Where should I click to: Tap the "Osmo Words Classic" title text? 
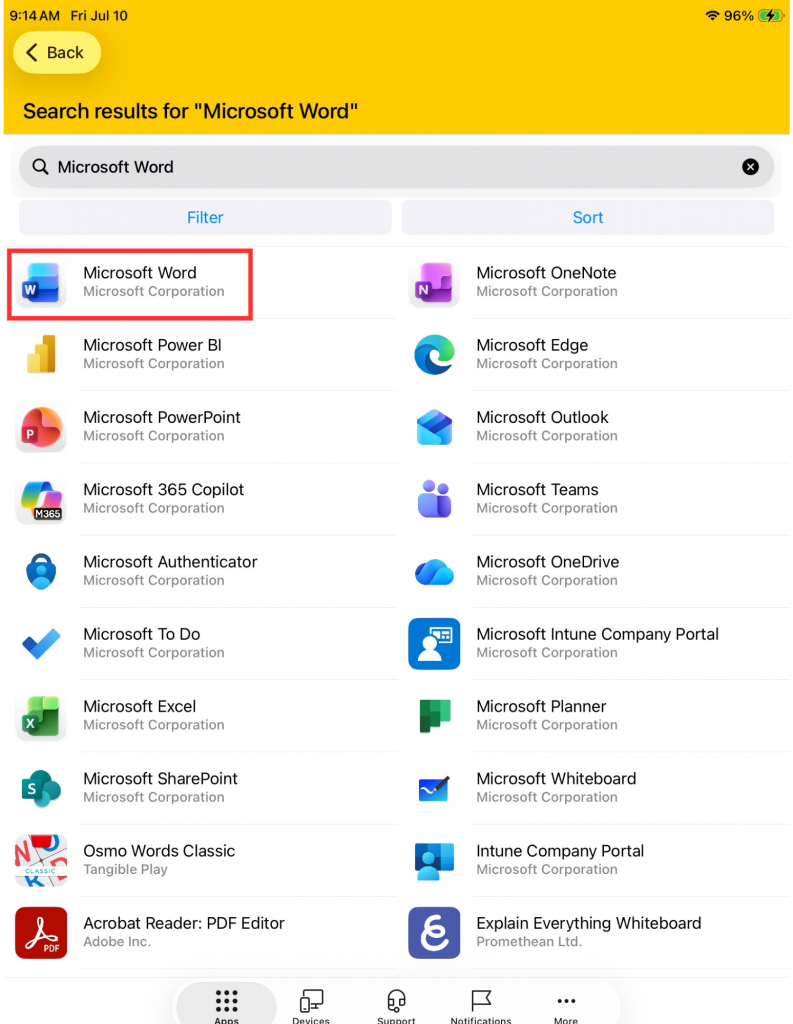click(x=159, y=851)
